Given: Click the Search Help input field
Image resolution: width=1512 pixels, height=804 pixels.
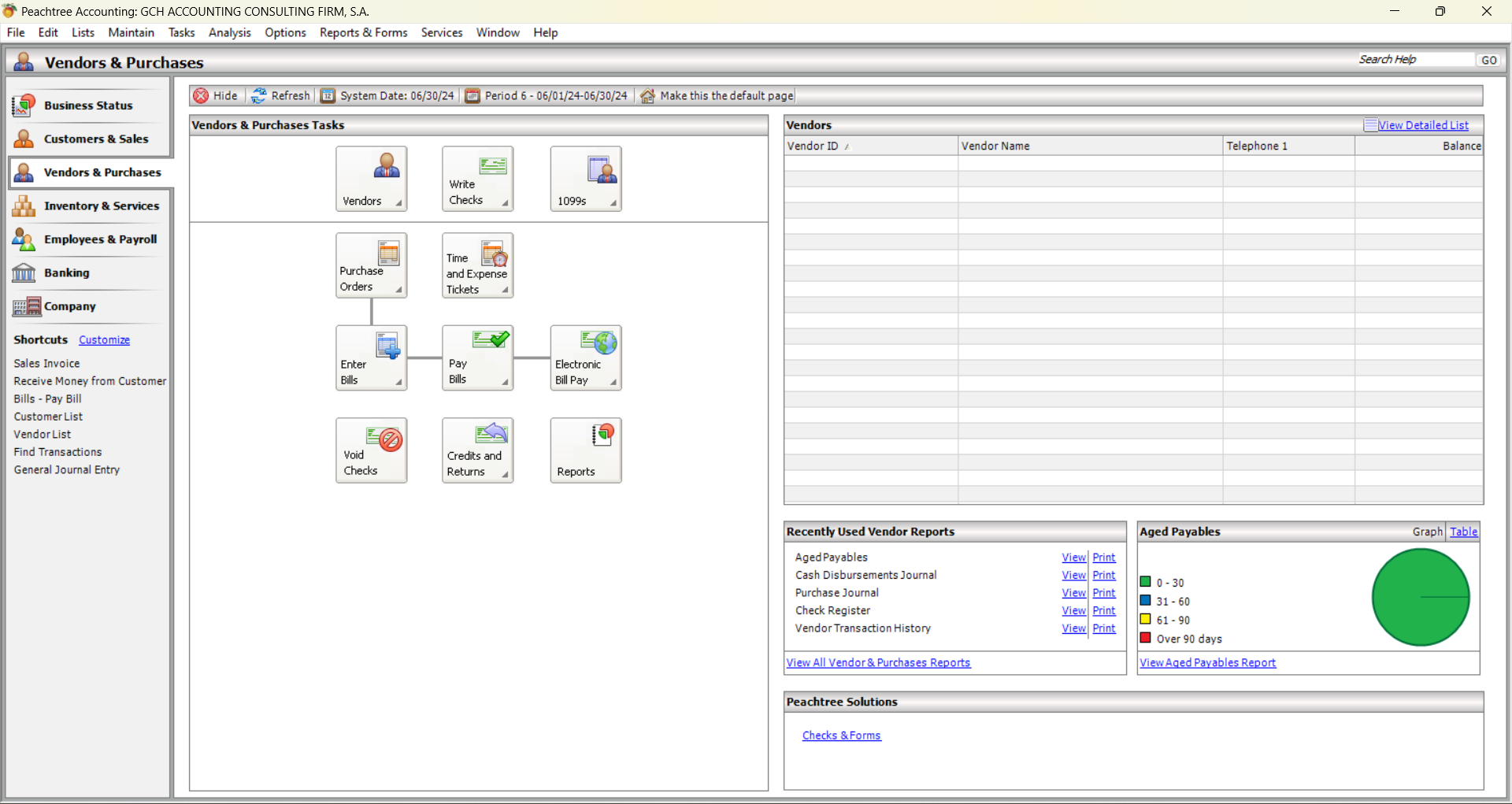Looking at the screenshot, I should tap(1415, 60).
